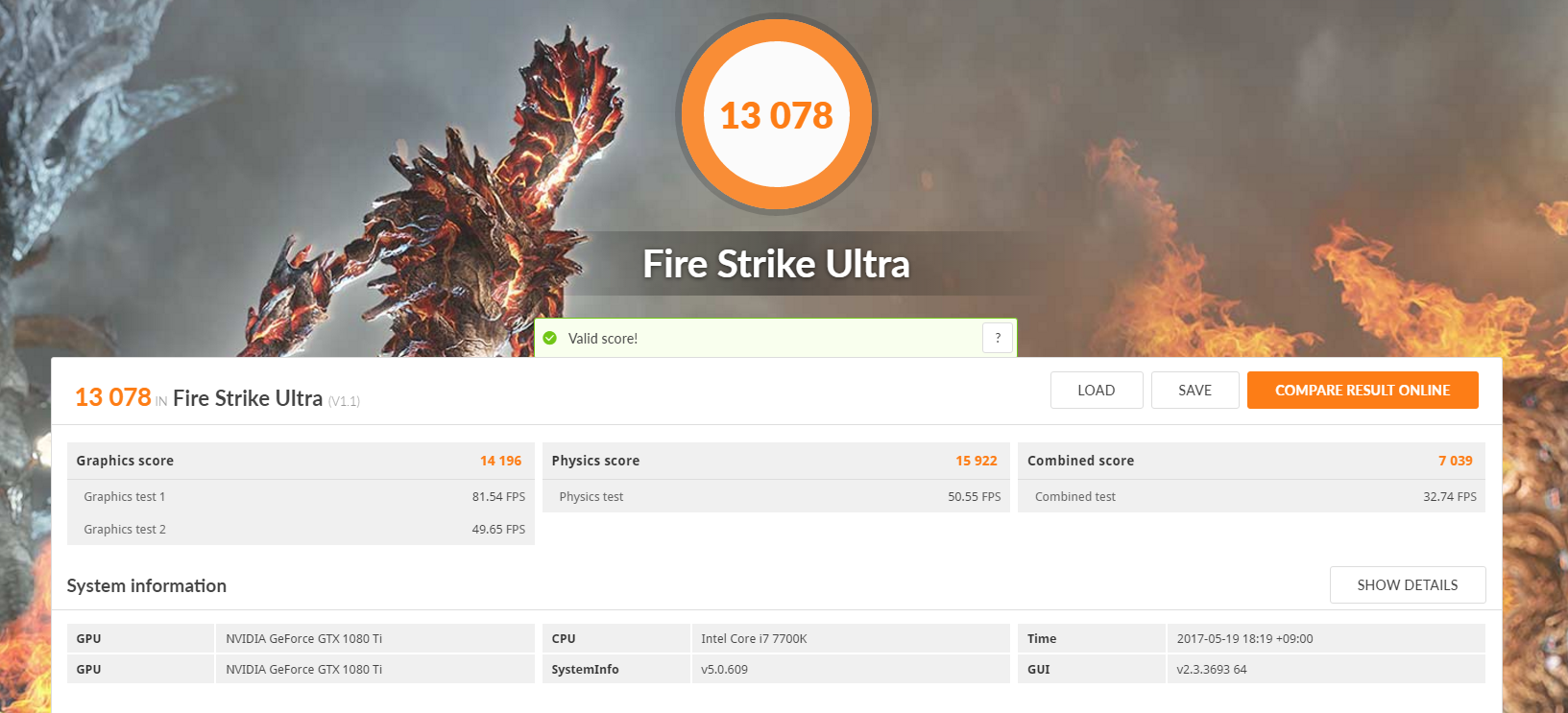Open the question mark help button
The width and height of the screenshot is (1568, 713).
[998, 338]
